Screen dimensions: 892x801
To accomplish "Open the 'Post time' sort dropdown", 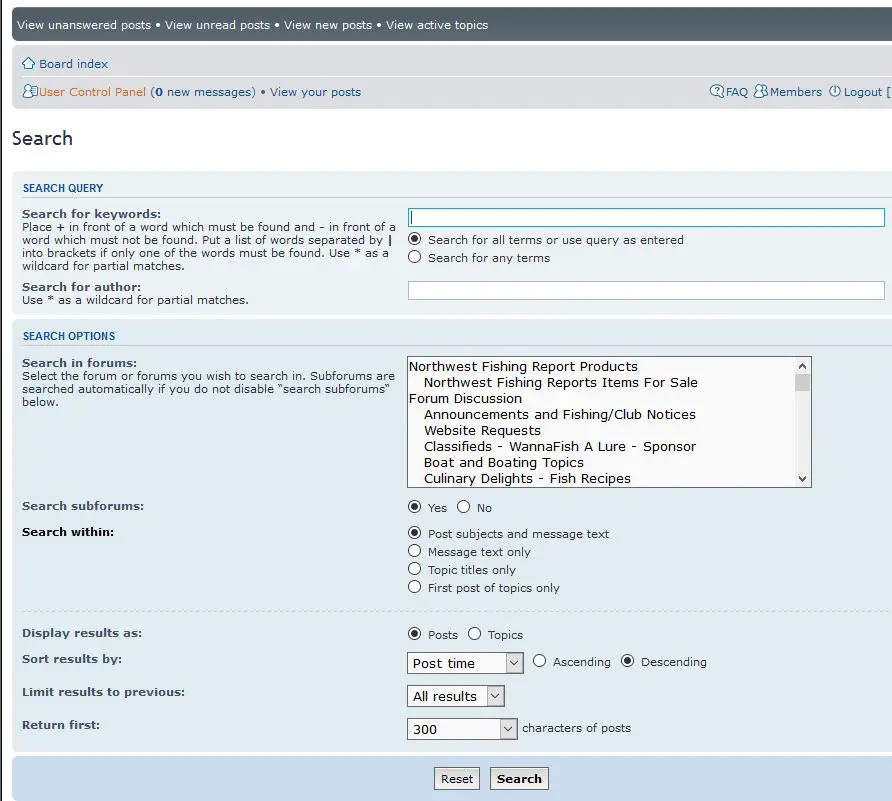I will click(465, 663).
